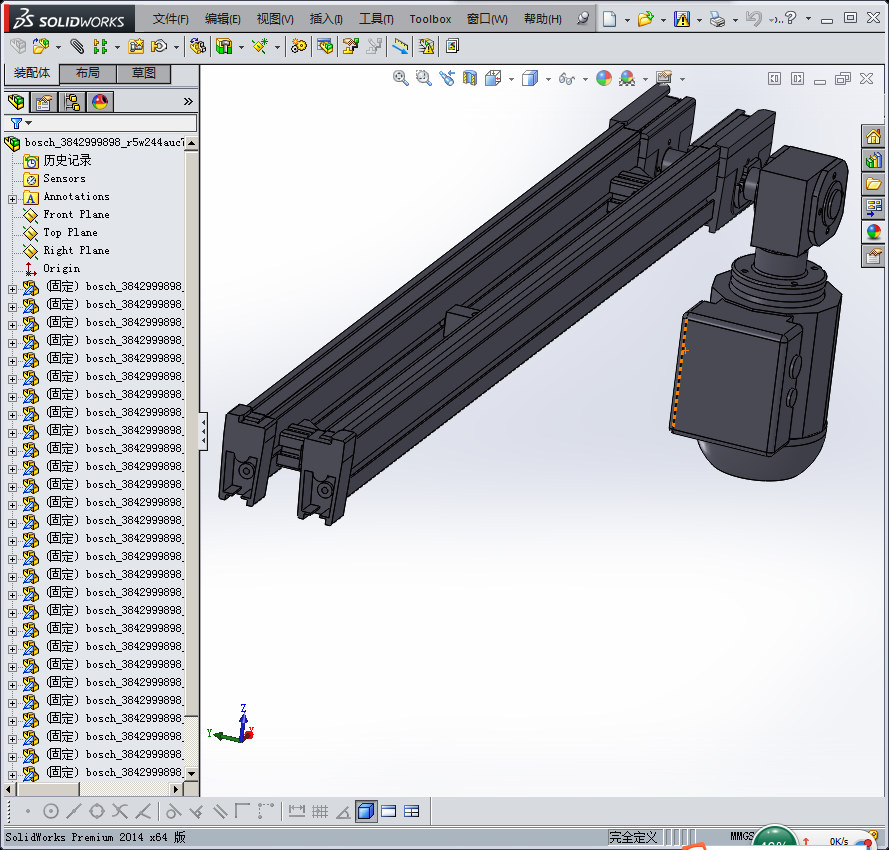889x850 pixels.
Task: Switch to the 布局 tab
Action: tap(88, 73)
